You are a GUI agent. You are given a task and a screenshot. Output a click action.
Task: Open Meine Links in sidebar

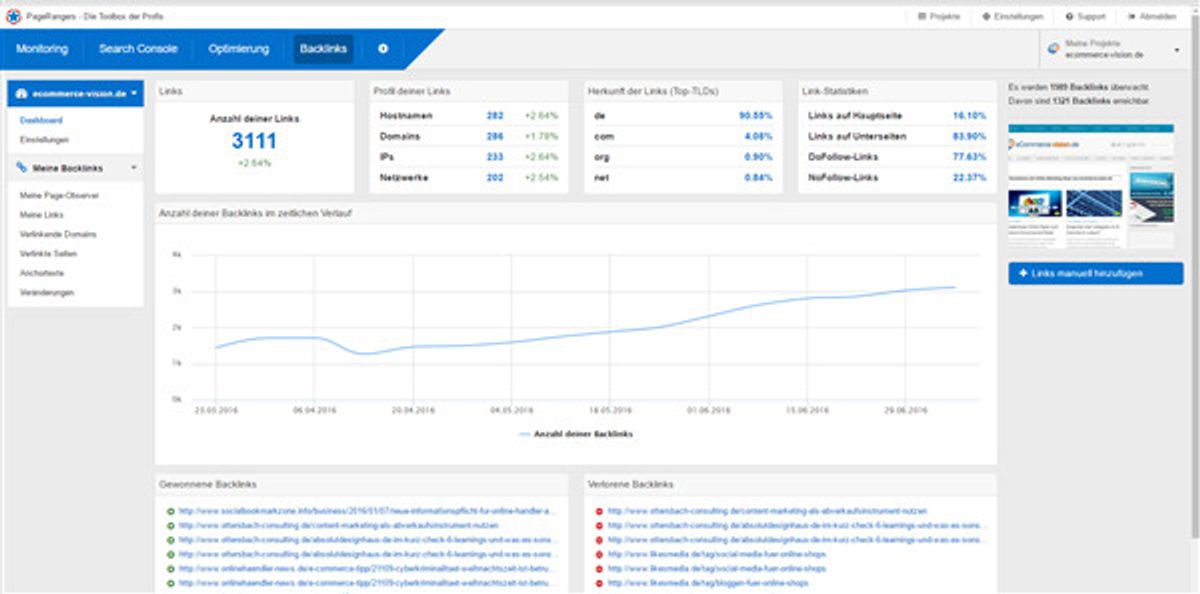[x=42, y=215]
